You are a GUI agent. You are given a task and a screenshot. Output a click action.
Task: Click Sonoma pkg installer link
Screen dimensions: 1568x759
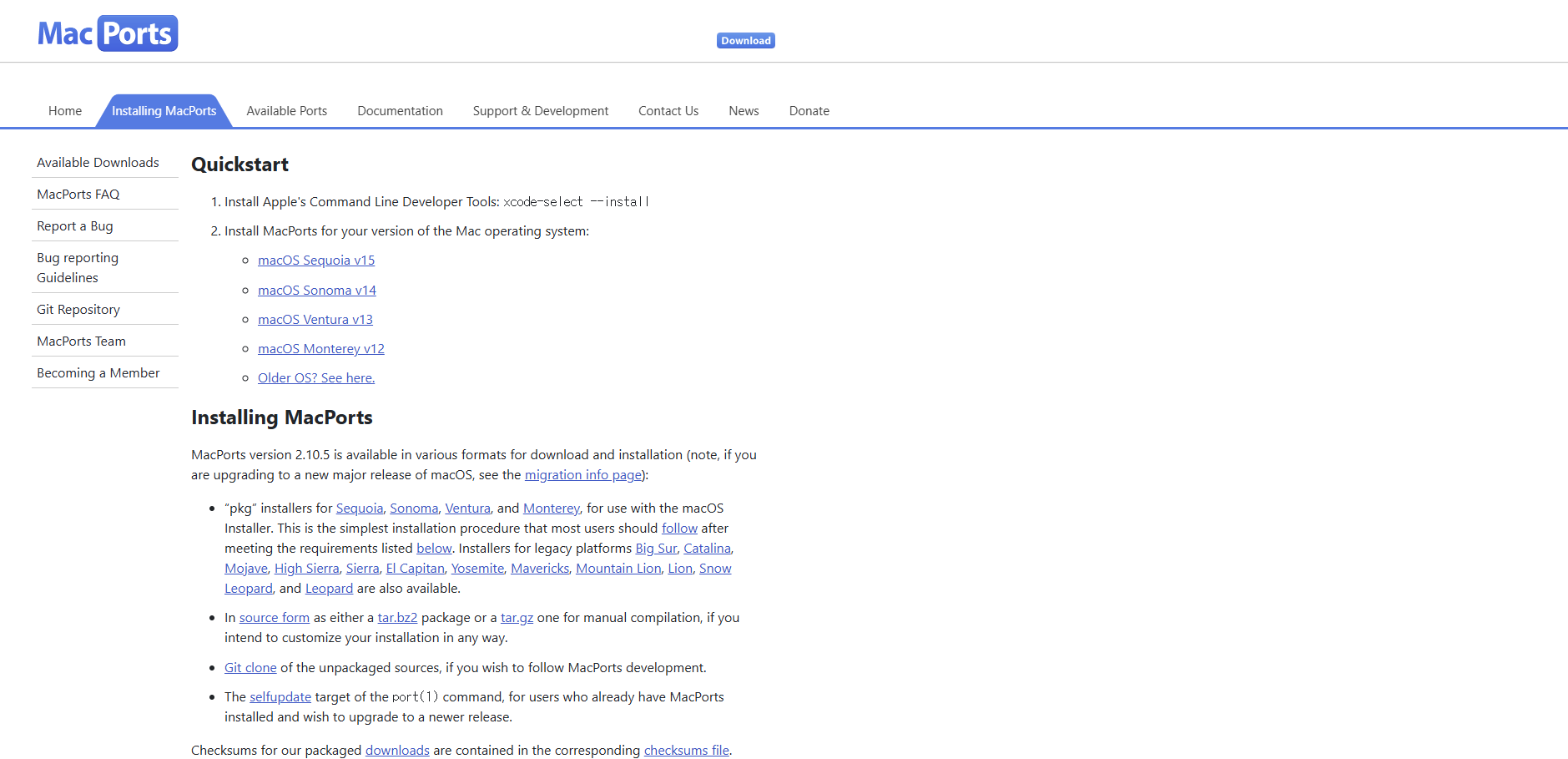[x=414, y=509]
